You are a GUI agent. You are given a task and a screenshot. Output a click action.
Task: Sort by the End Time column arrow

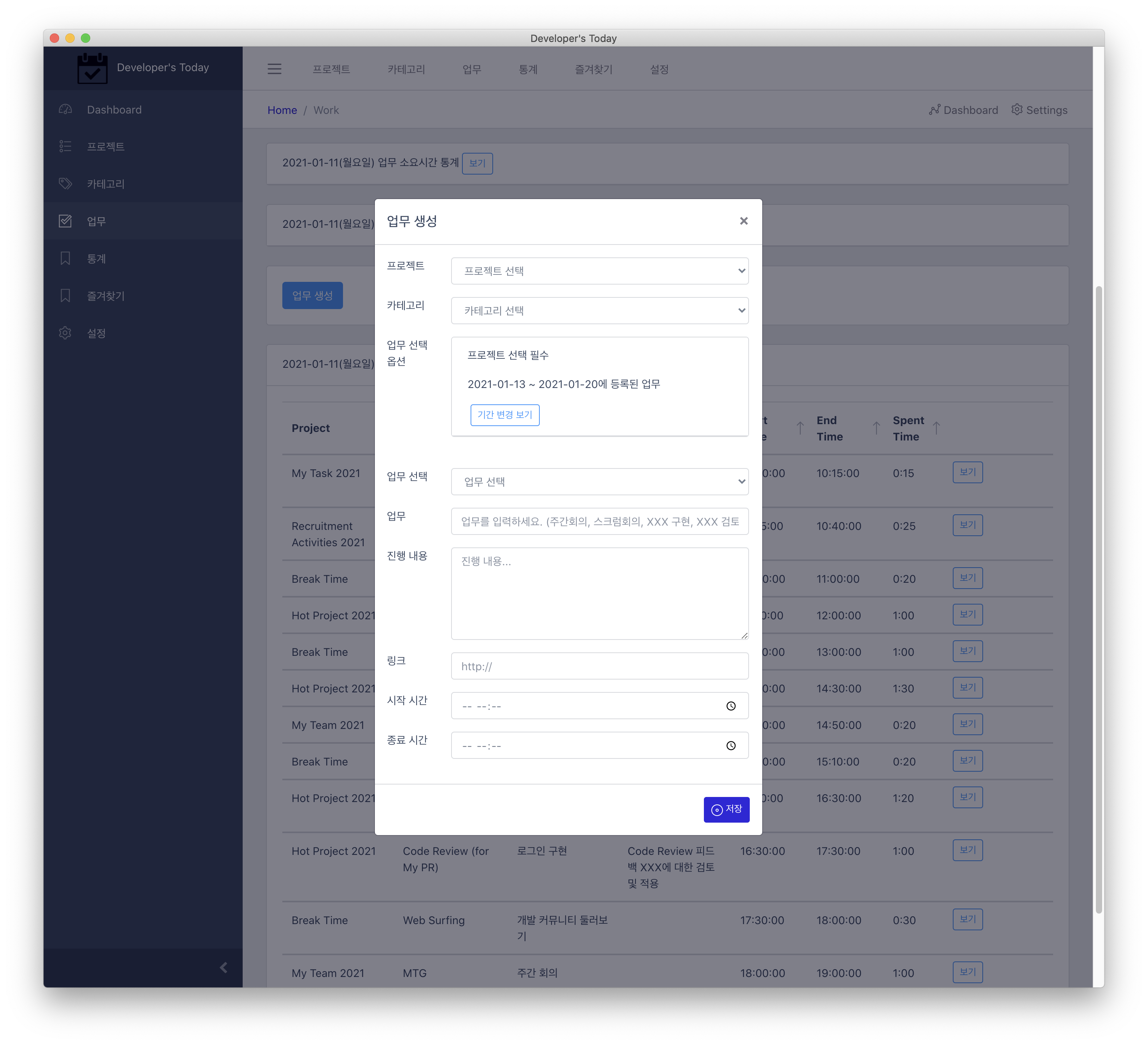877,428
